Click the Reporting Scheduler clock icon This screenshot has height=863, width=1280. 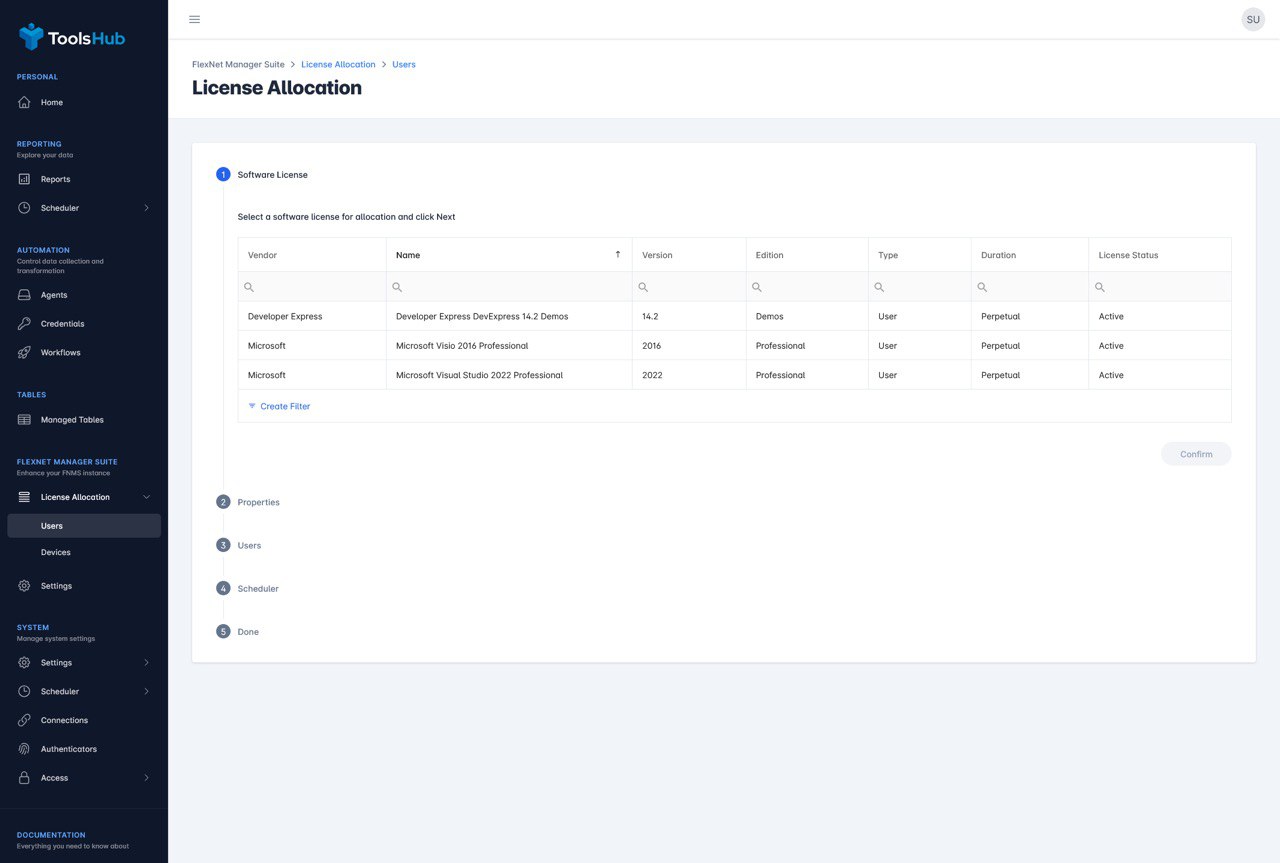pyautogui.click(x=24, y=208)
